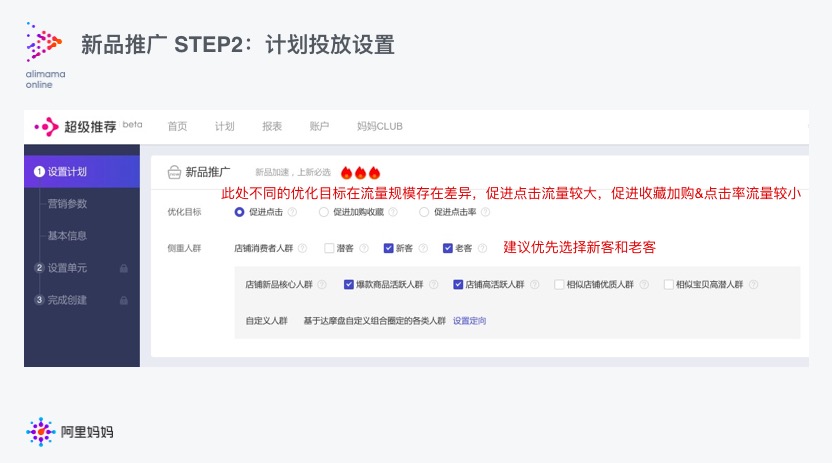
Task: Open help icon next to 相似宝贝高潜人群
Action: [x=753, y=285]
